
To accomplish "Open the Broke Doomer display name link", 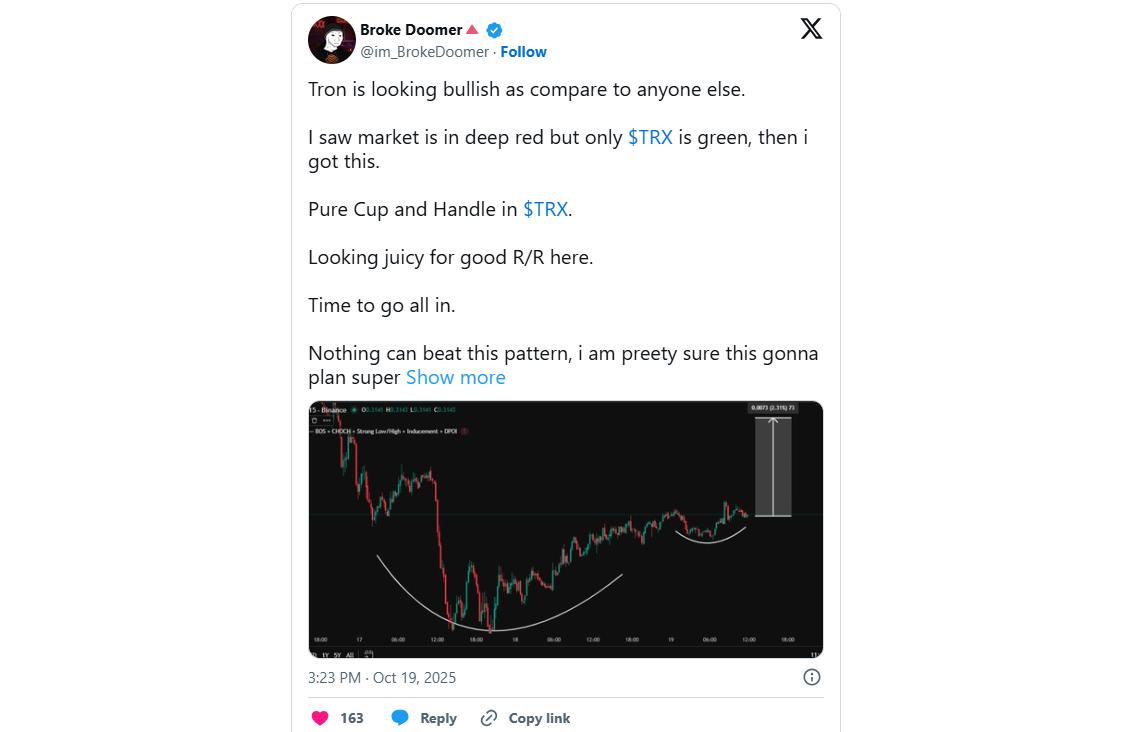I will (x=411, y=29).
